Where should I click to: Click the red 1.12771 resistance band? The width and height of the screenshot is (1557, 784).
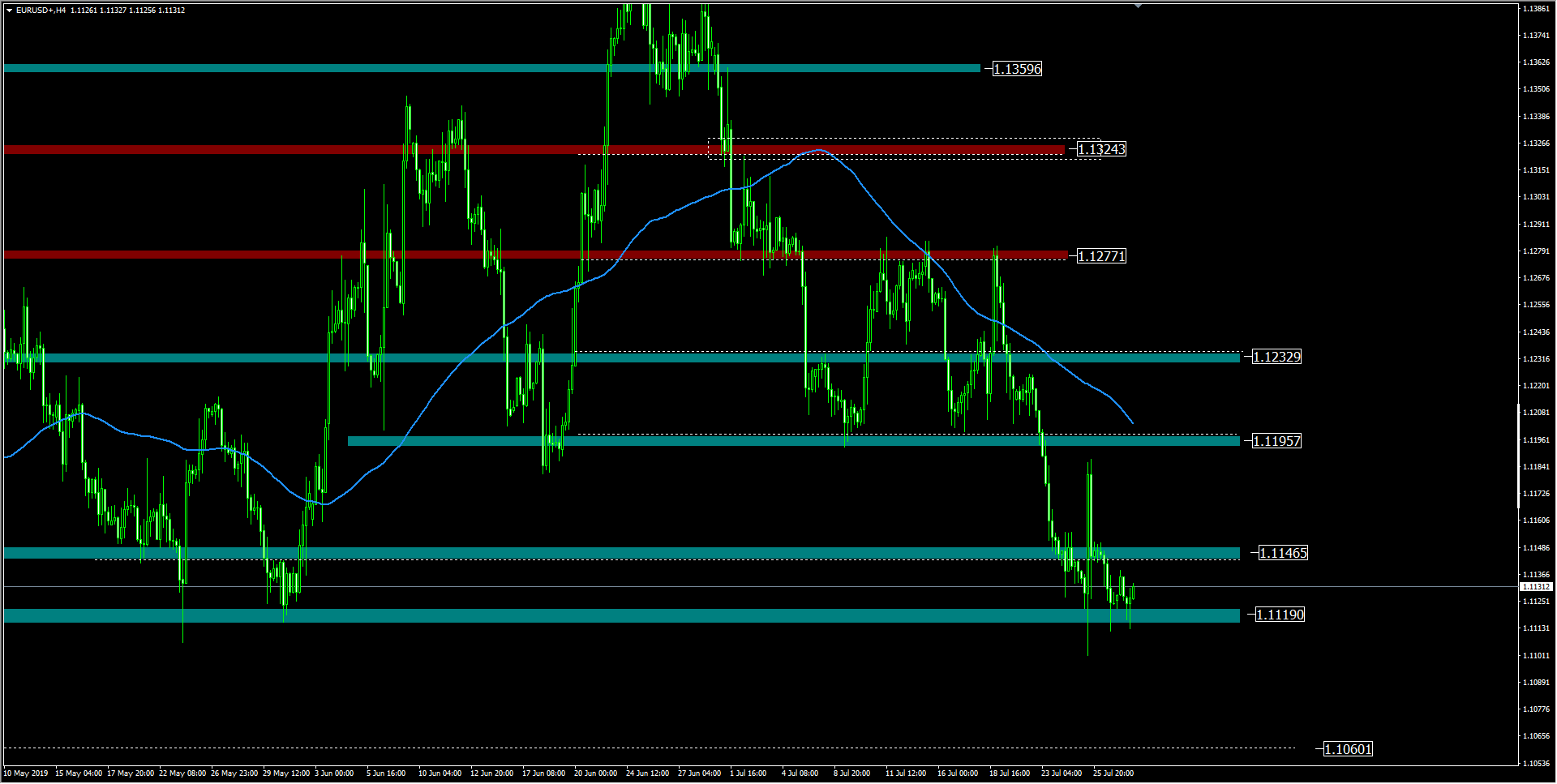point(243,255)
